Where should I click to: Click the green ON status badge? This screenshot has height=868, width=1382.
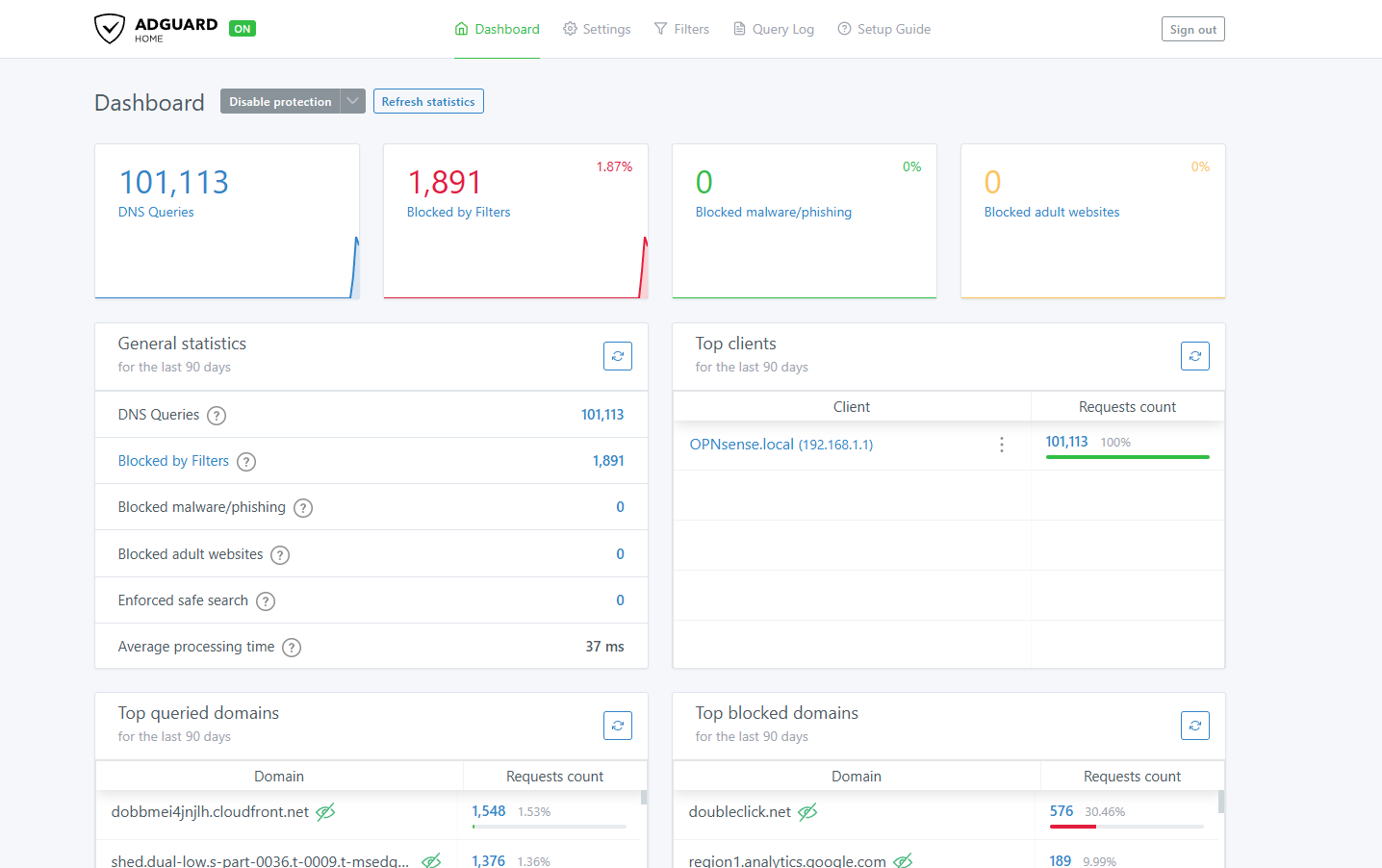[243, 29]
